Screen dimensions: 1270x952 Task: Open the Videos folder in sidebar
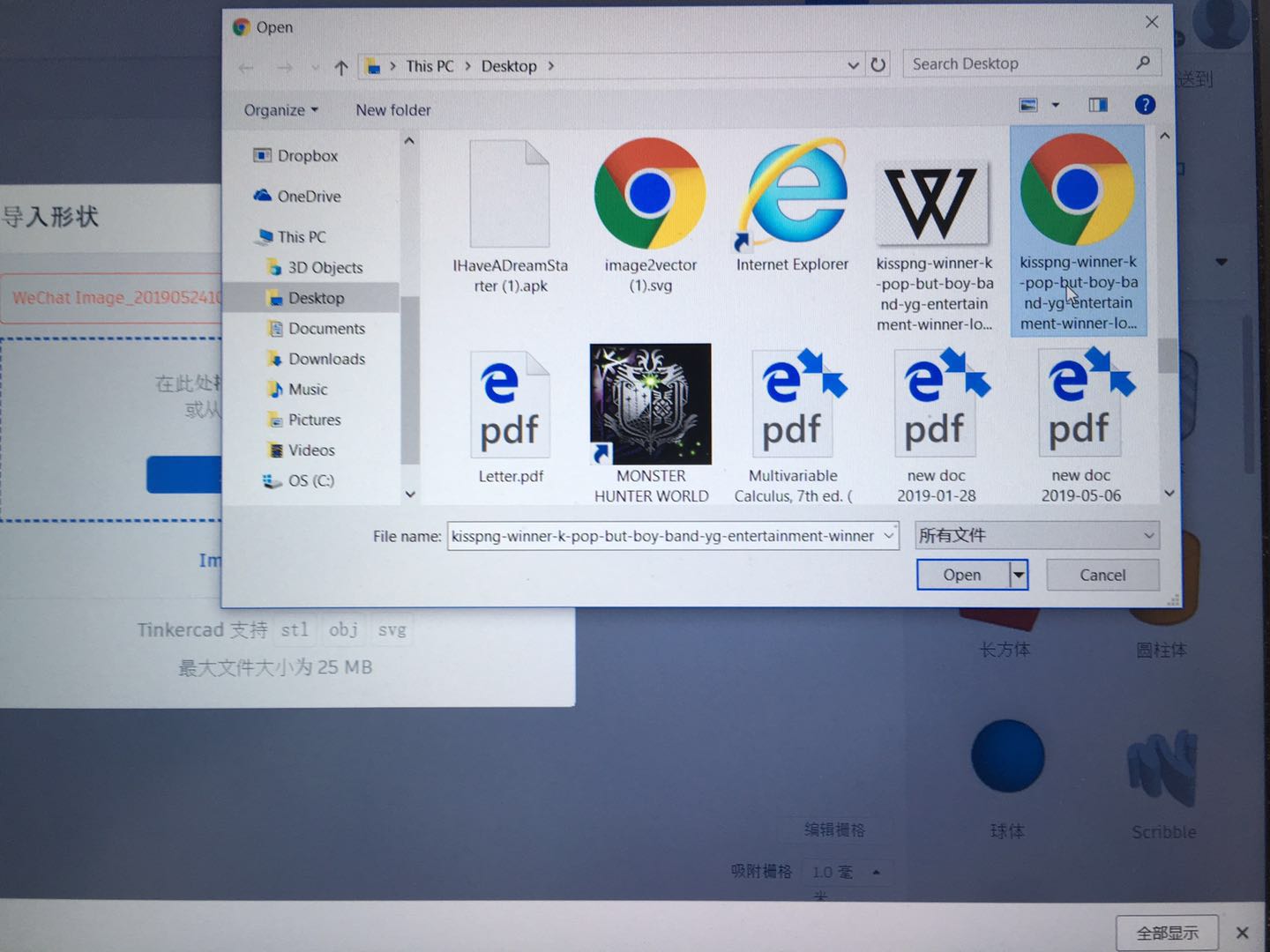pyautogui.click(x=301, y=450)
